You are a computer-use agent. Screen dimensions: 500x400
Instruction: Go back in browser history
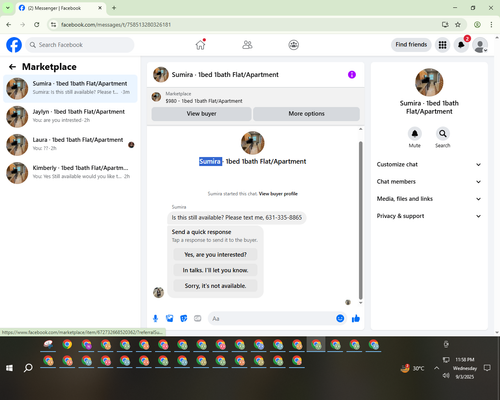[x=9, y=24]
